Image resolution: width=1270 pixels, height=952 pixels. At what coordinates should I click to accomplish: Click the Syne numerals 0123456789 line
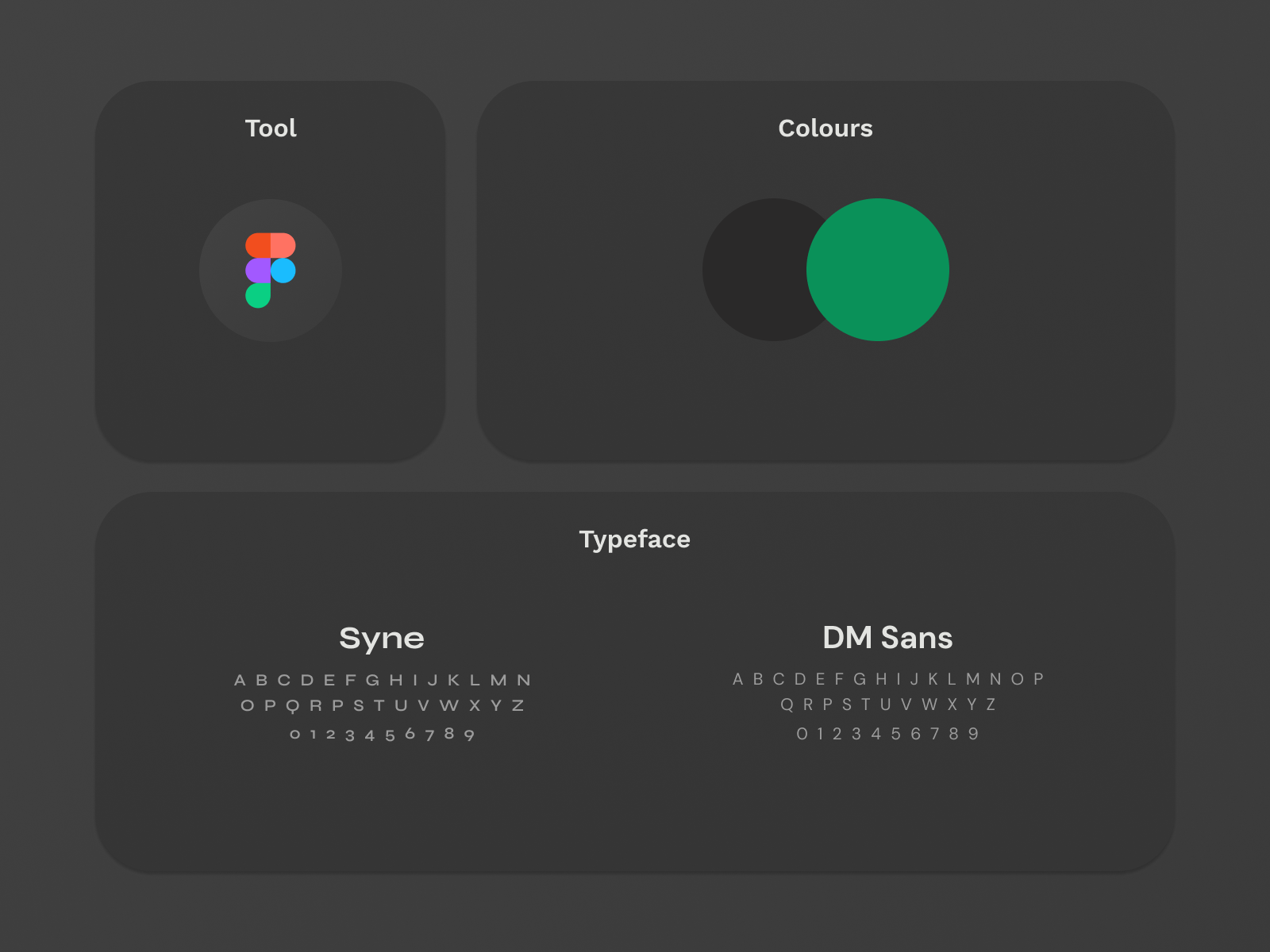click(x=383, y=734)
